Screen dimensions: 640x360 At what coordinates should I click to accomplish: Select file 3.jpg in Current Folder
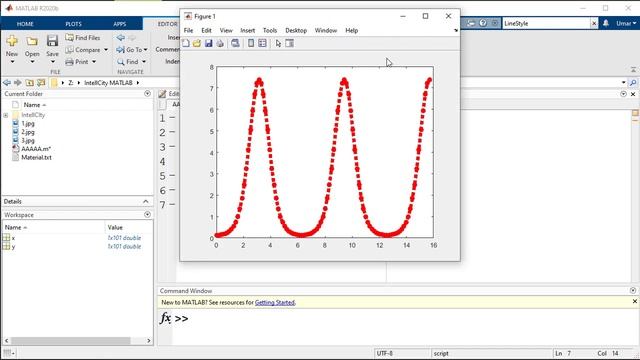click(x=28, y=141)
